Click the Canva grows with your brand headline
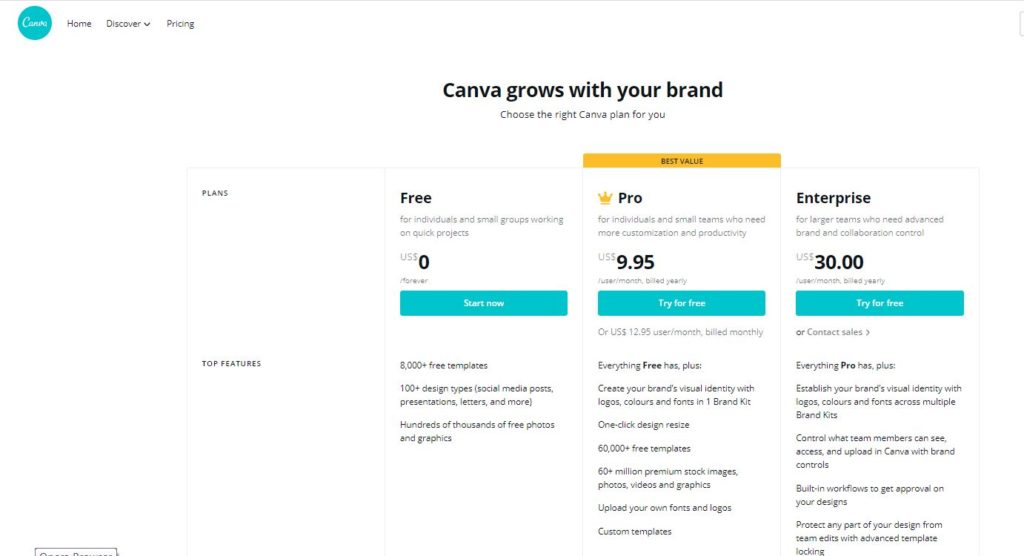This screenshot has height=556, width=1024. [583, 90]
